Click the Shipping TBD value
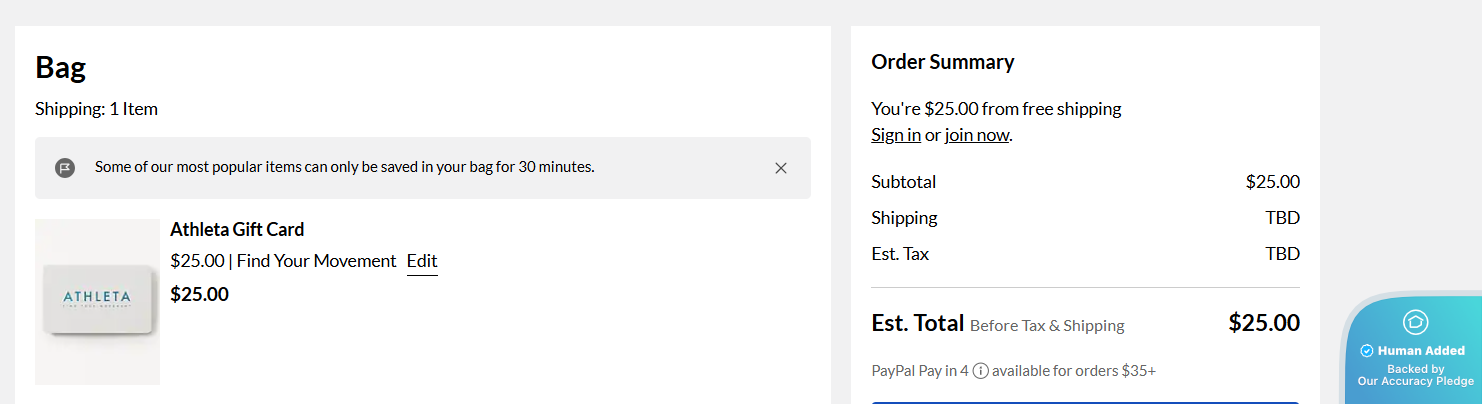Image resolution: width=1482 pixels, height=404 pixels. click(1282, 218)
